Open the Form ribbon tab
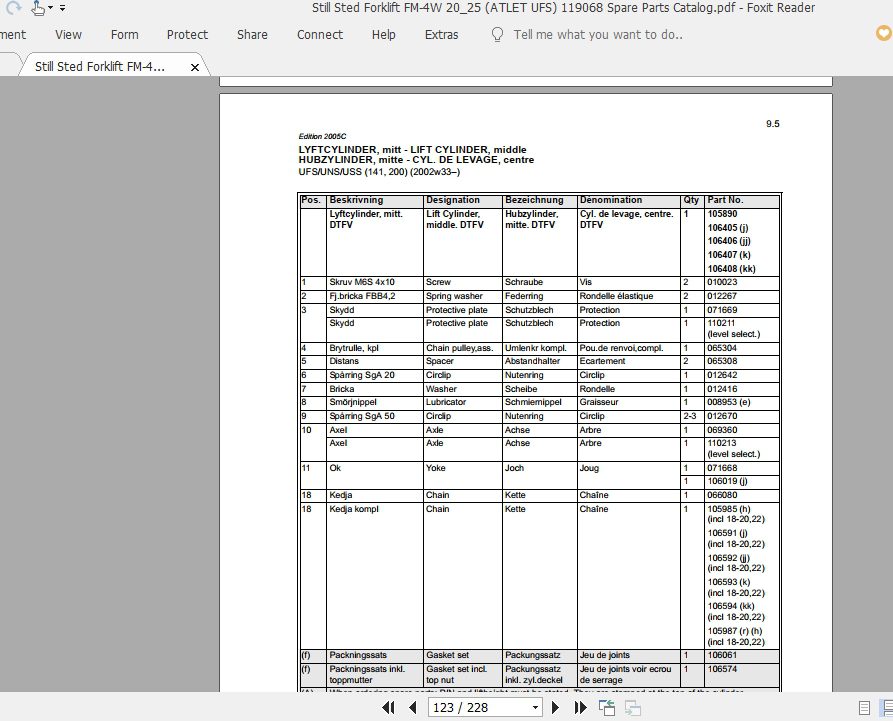This screenshot has height=721, width=893. click(125, 35)
